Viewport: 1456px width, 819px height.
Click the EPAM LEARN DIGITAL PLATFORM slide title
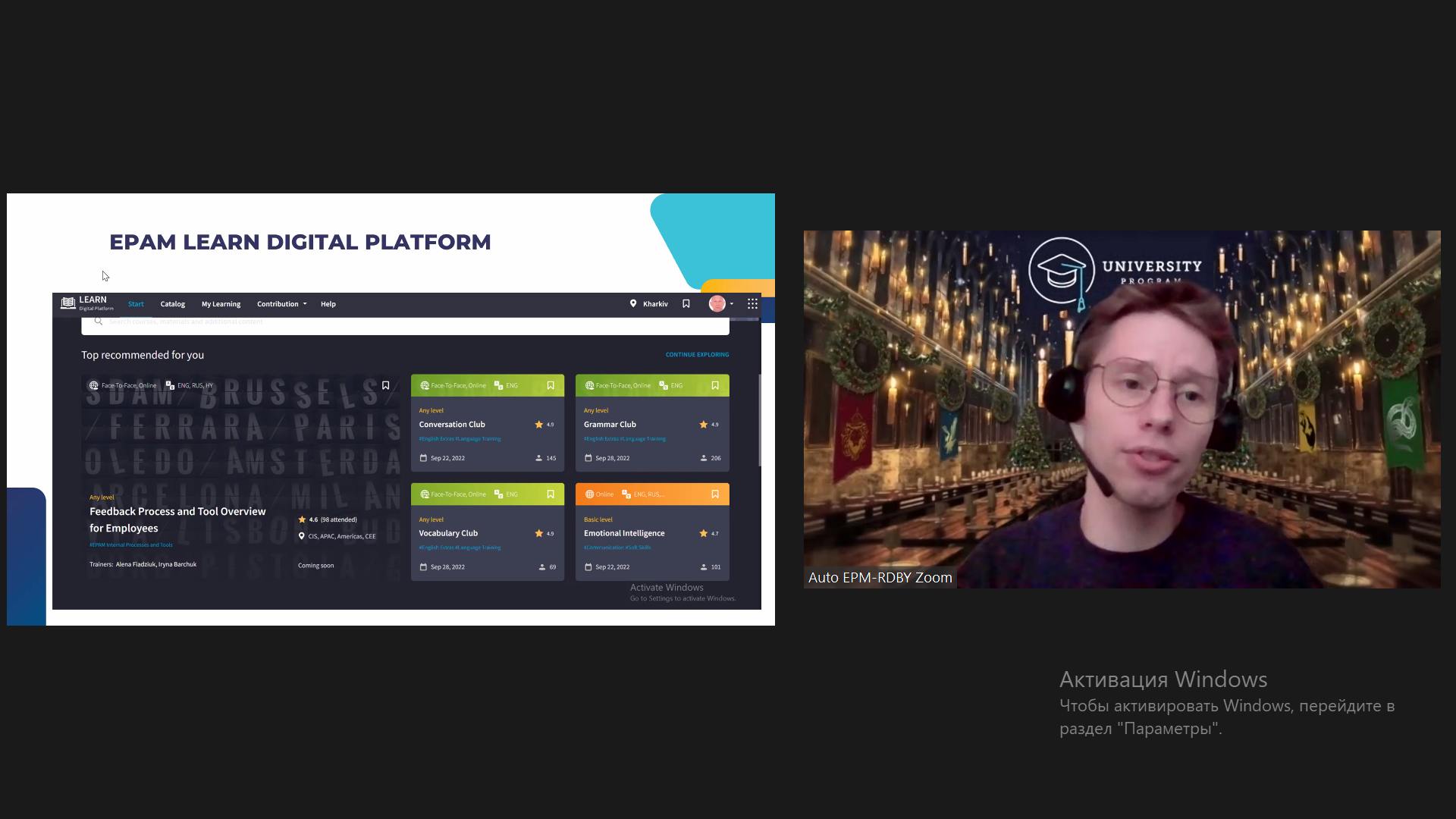coord(300,242)
